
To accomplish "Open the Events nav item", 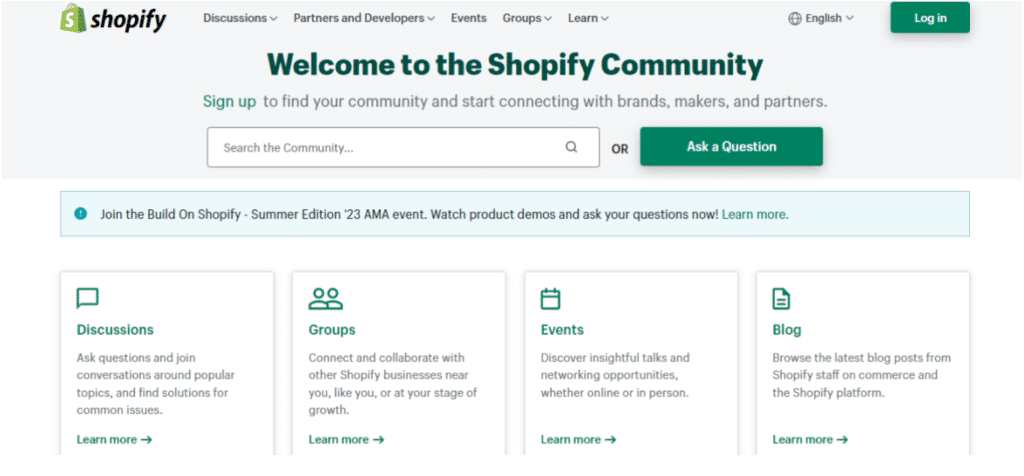I will [469, 18].
